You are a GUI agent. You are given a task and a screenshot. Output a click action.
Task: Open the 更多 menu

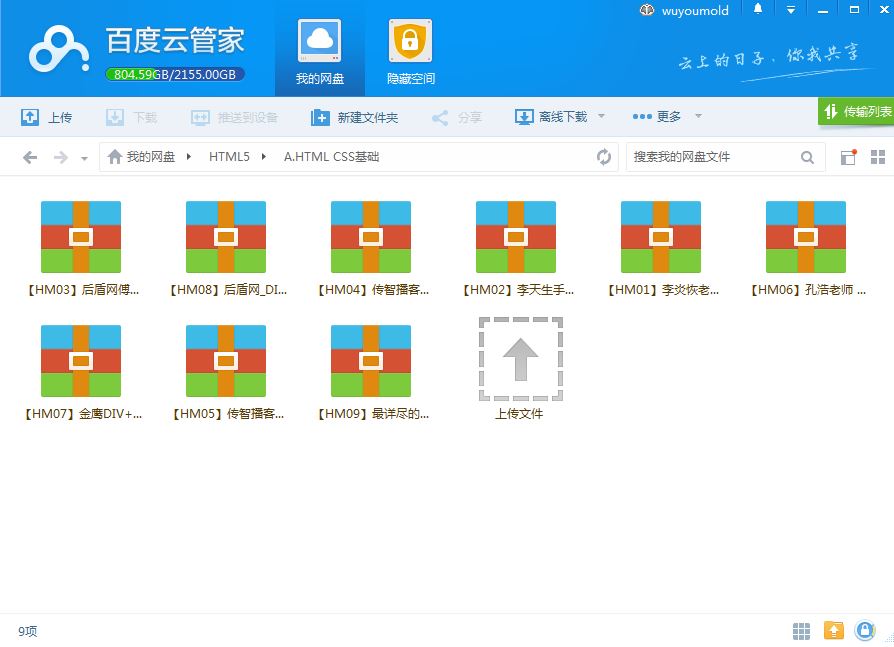pos(657,116)
